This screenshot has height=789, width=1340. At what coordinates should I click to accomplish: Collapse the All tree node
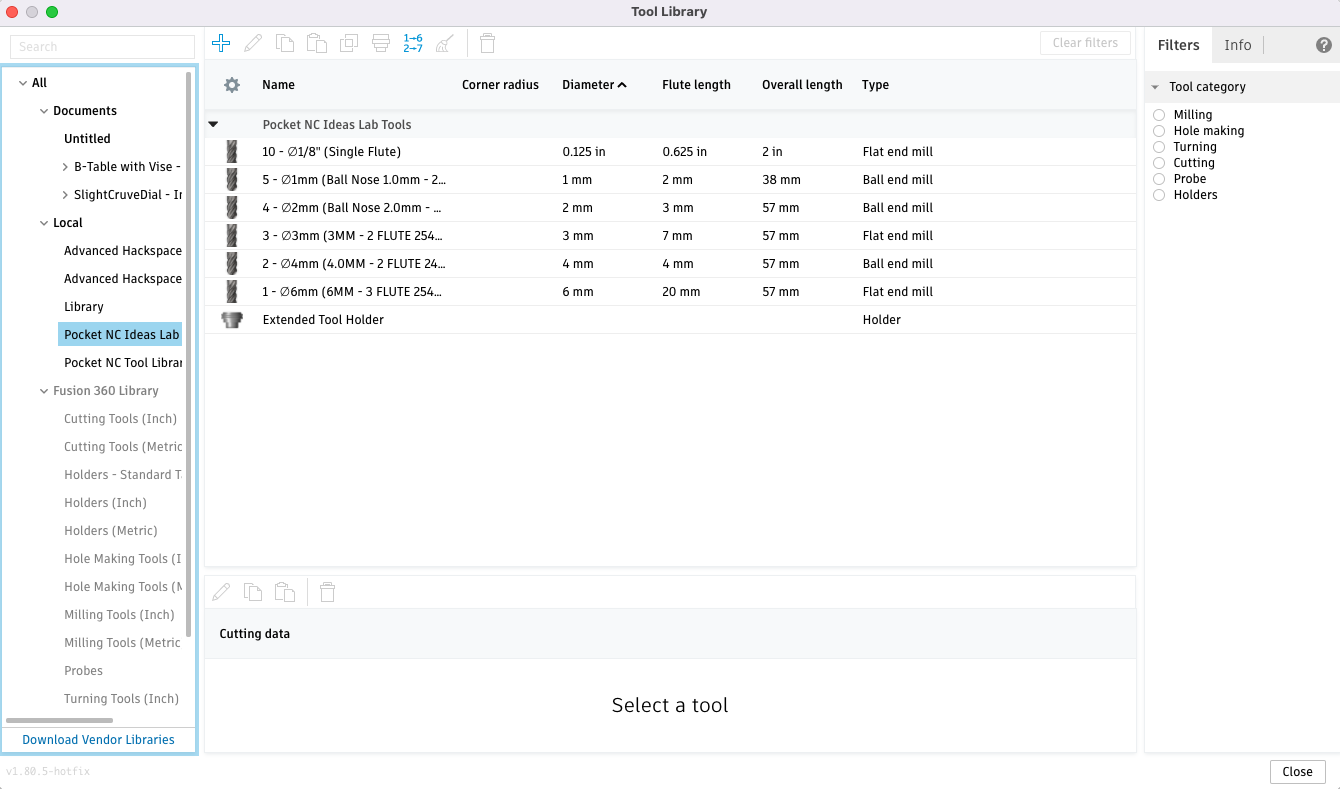pyautogui.click(x=23, y=83)
